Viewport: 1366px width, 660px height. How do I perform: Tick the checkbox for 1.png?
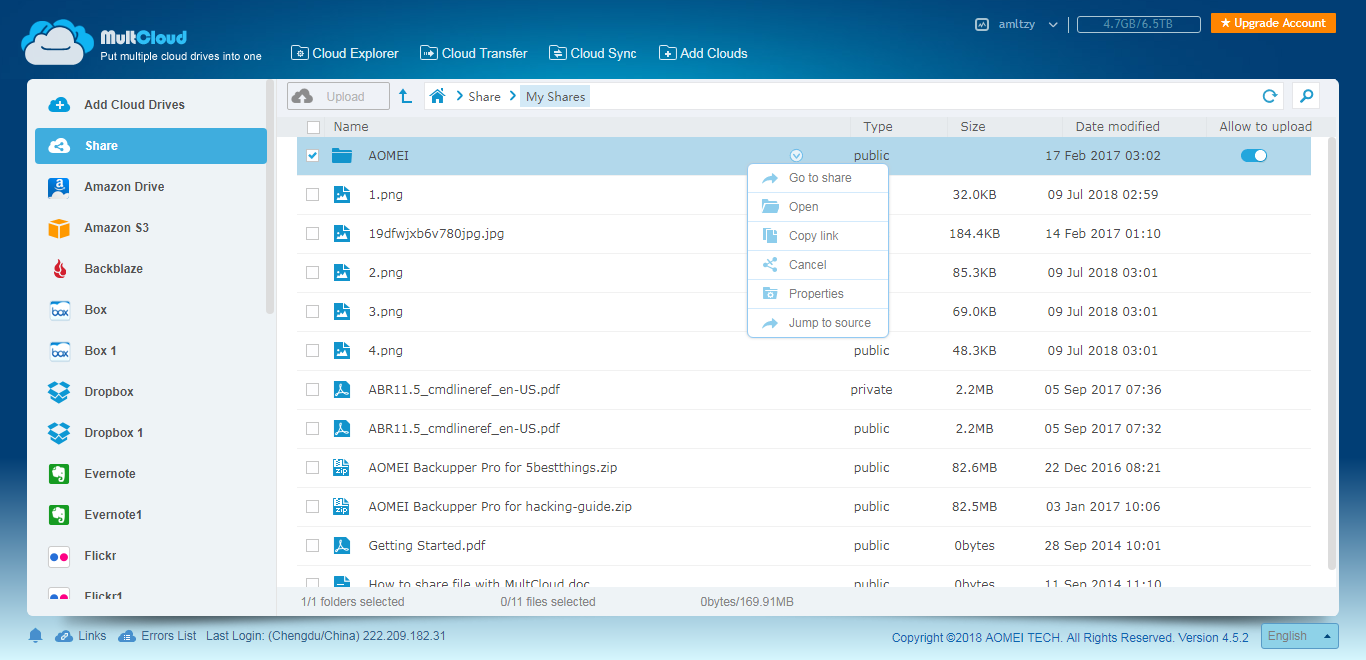(313, 195)
